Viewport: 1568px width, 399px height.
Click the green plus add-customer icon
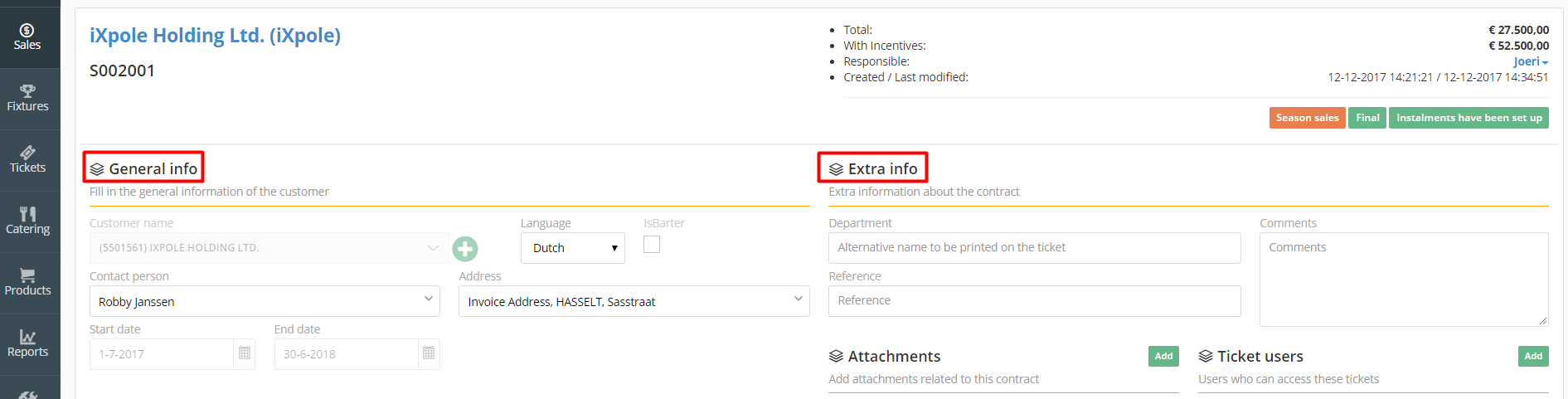tap(465, 248)
